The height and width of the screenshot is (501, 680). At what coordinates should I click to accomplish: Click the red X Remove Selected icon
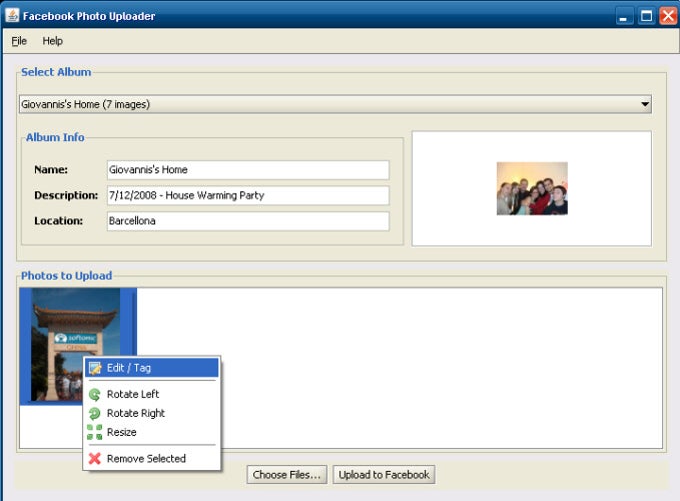pyautogui.click(x=95, y=458)
